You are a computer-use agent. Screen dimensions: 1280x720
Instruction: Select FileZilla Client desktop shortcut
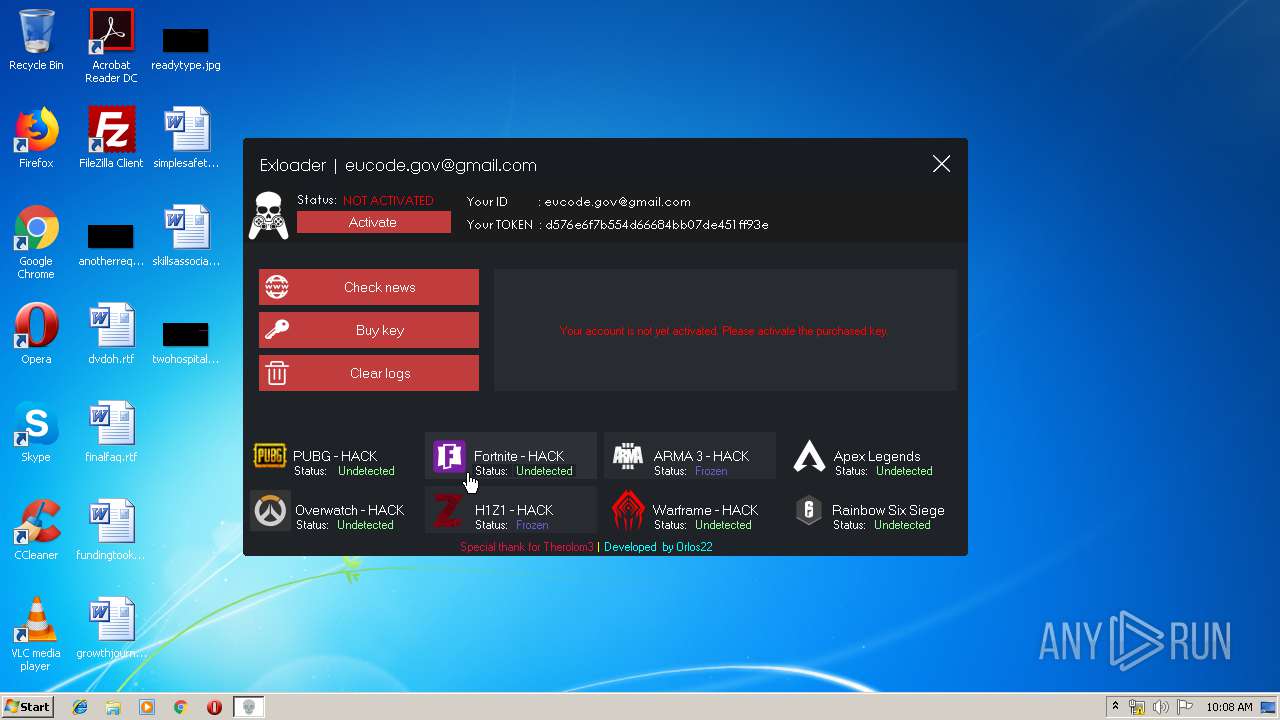[111, 138]
